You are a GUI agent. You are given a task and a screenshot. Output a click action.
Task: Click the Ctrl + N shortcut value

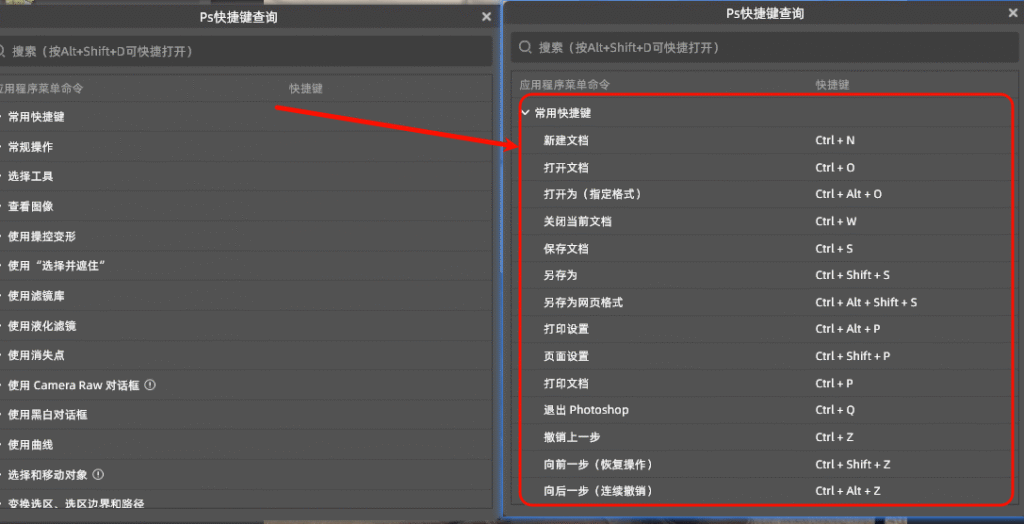pos(835,140)
